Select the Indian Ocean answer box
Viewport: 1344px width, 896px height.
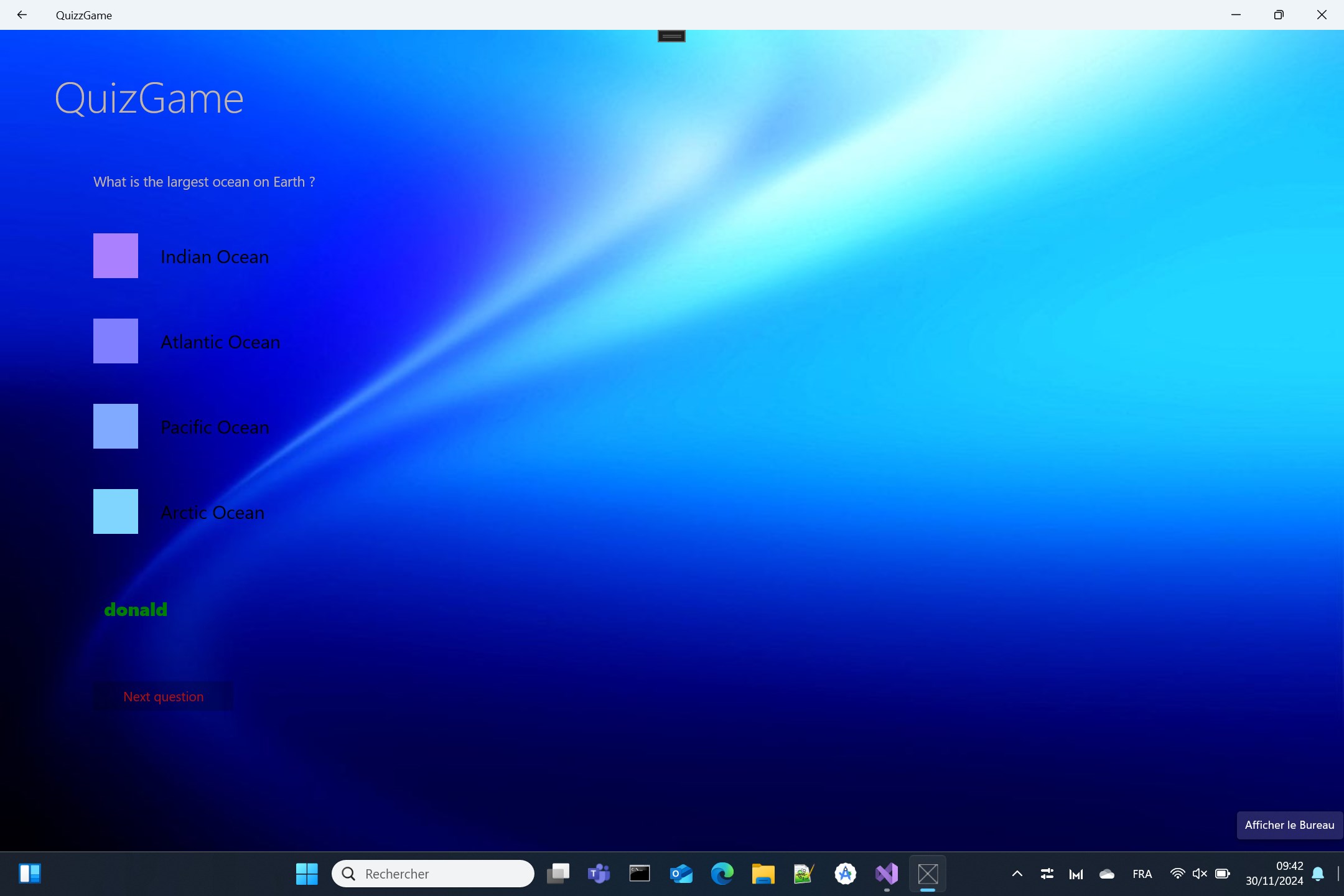pyautogui.click(x=116, y=256)
